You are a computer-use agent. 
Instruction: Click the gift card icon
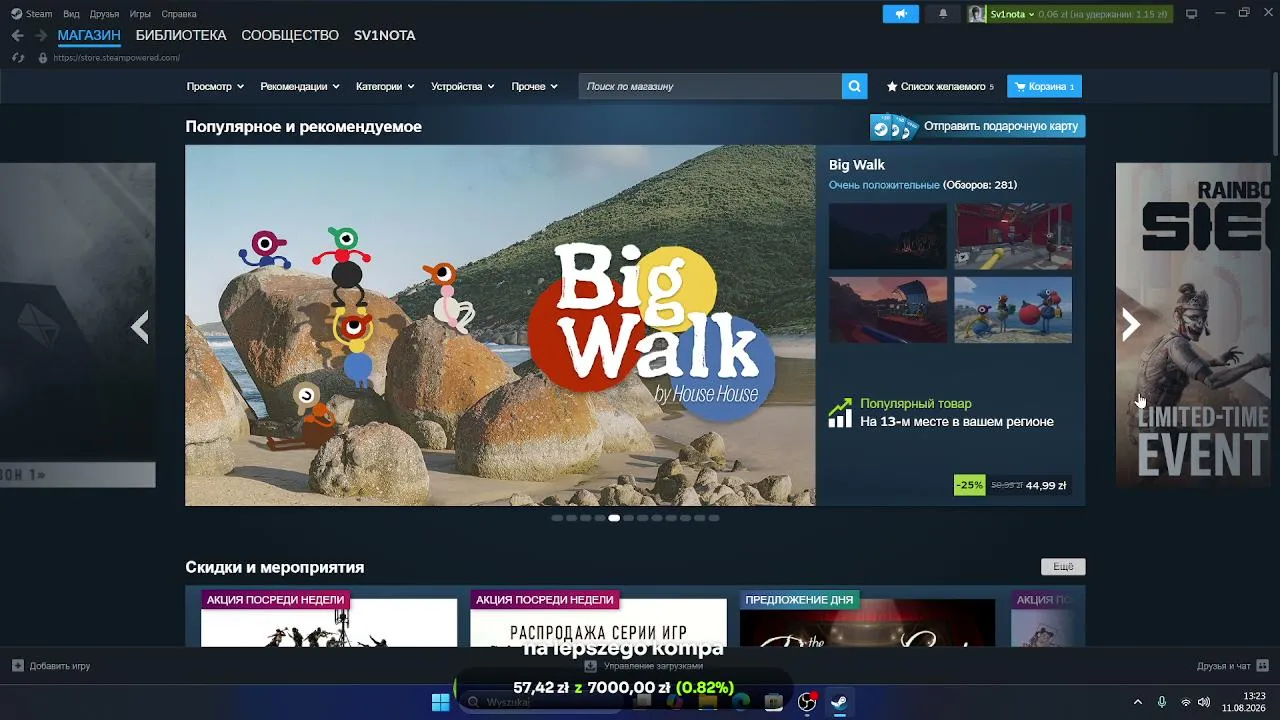[895, 126]
